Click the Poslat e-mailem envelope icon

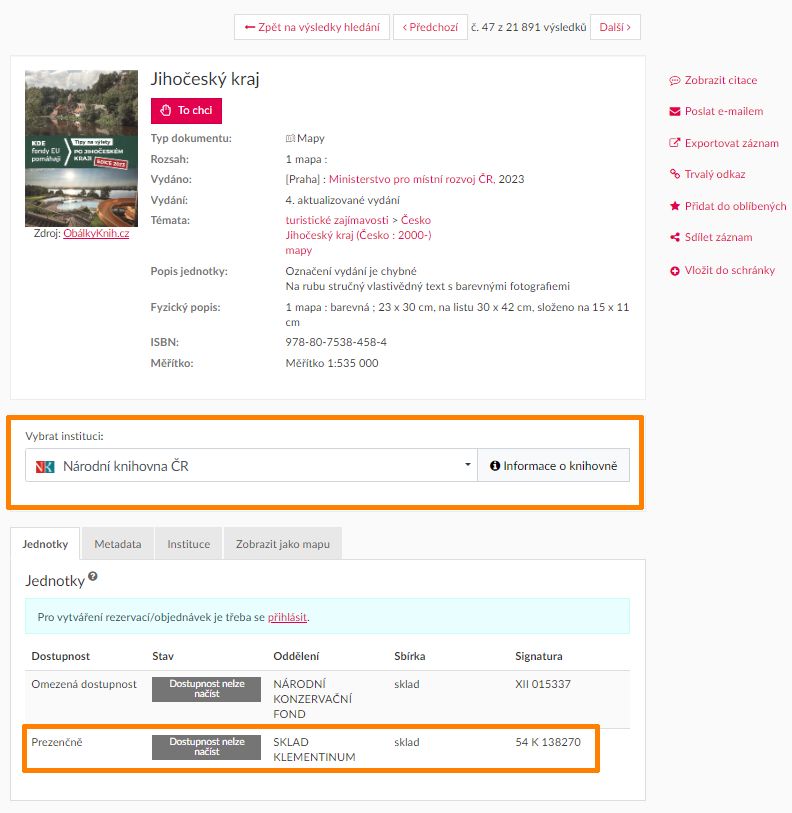pos(674,111)
